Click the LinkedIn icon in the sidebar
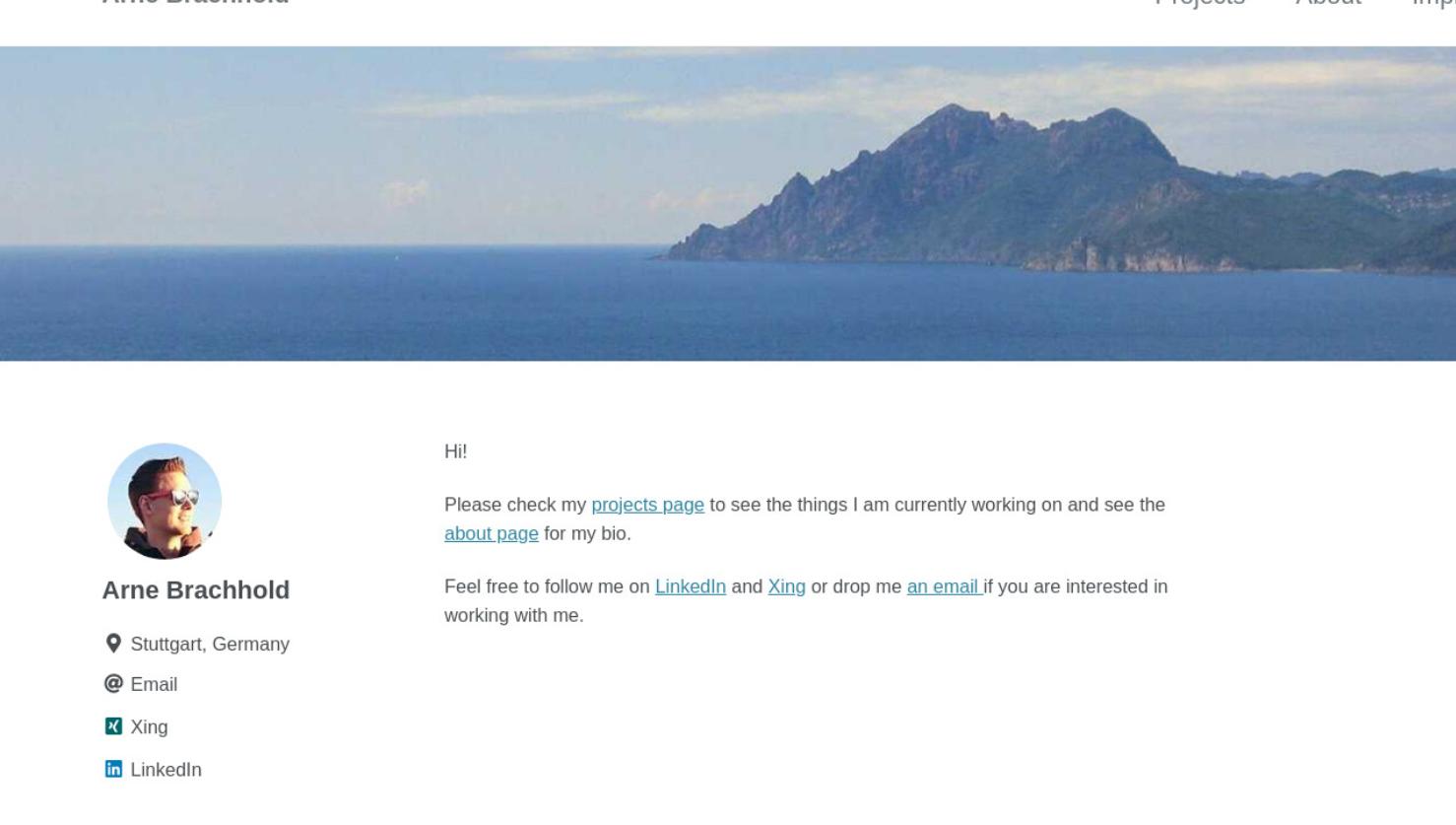The width and height of the screenshot is (1456, 825). 113,769
